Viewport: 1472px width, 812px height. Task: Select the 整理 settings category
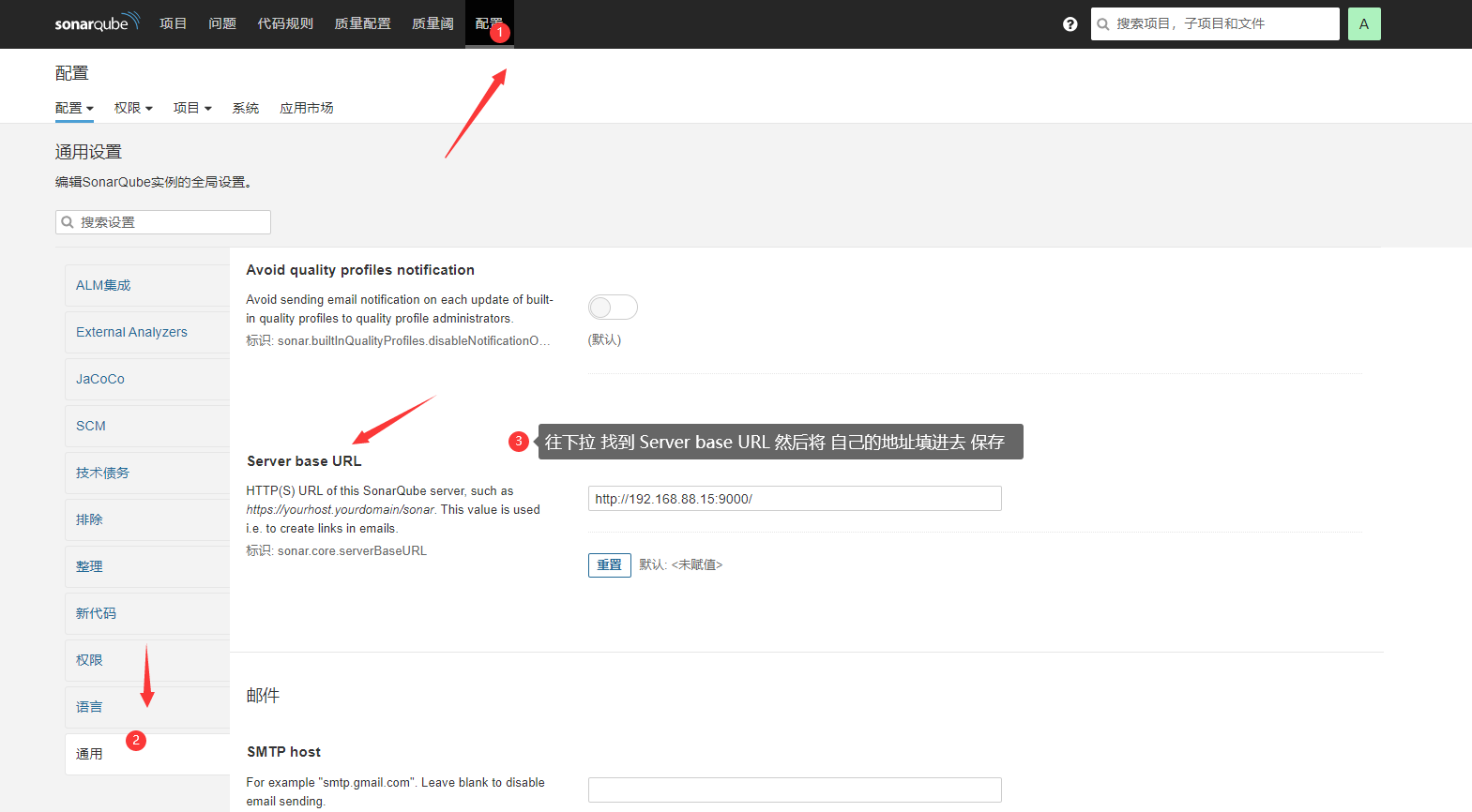147,566
